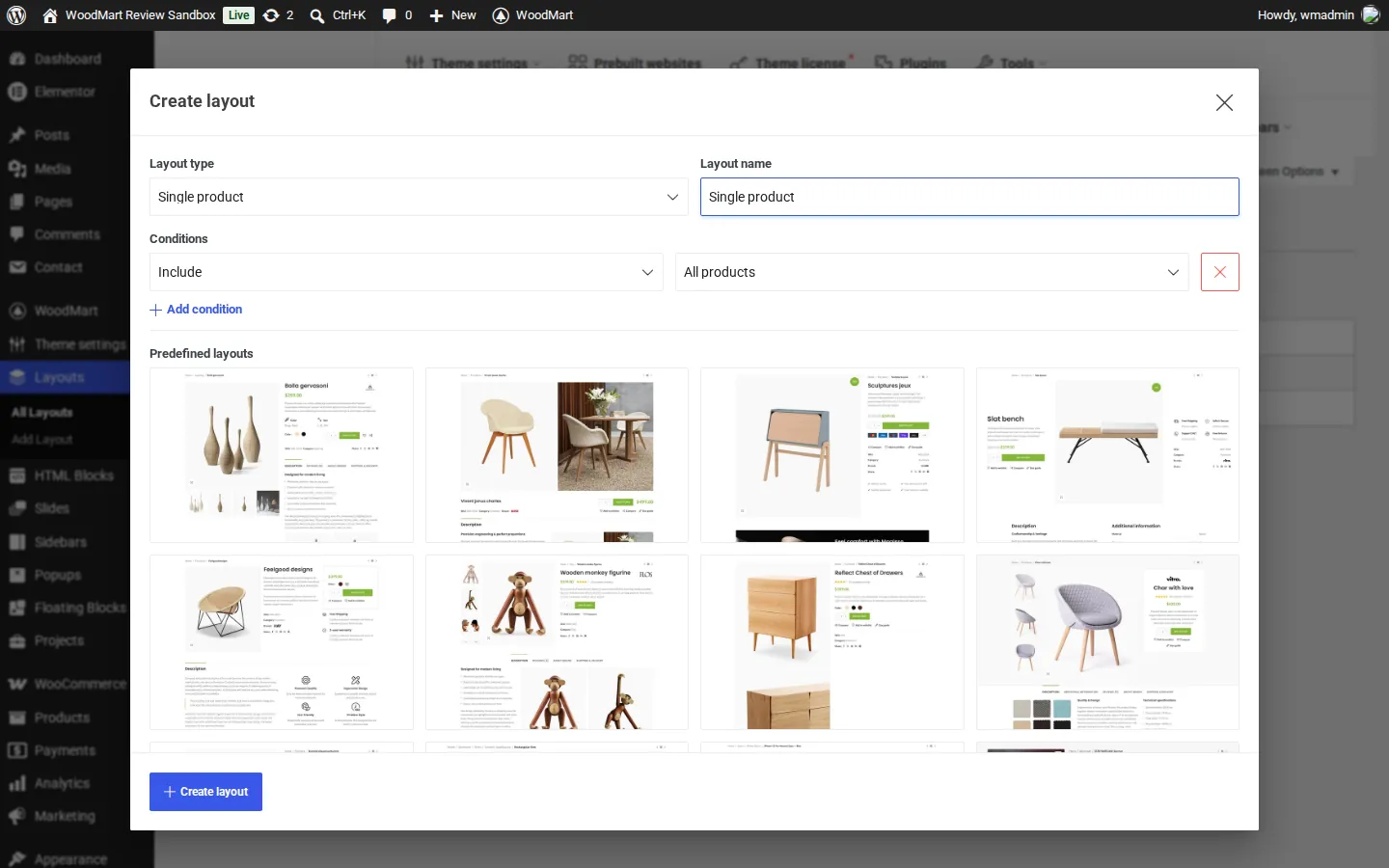Remove the condition with red X button
The width and height of the screenshot is (1389, 868).
[1220, 272]
